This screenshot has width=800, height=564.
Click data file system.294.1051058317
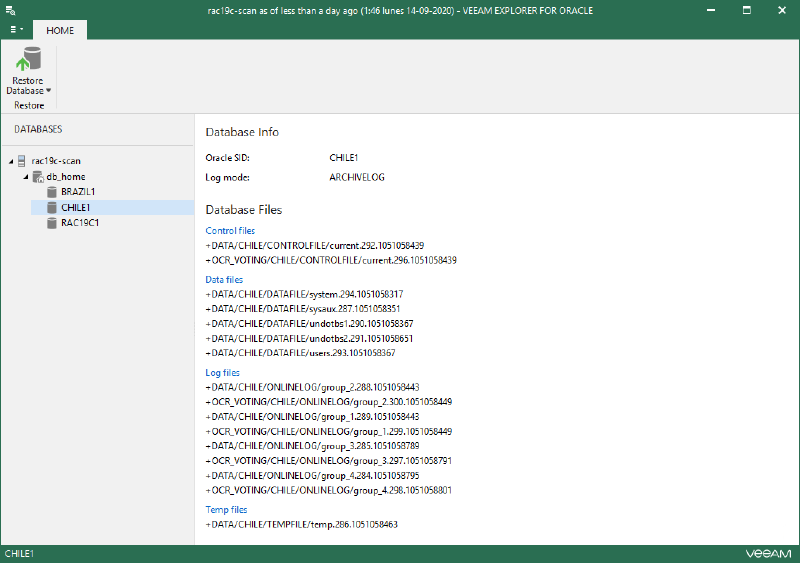304,295
